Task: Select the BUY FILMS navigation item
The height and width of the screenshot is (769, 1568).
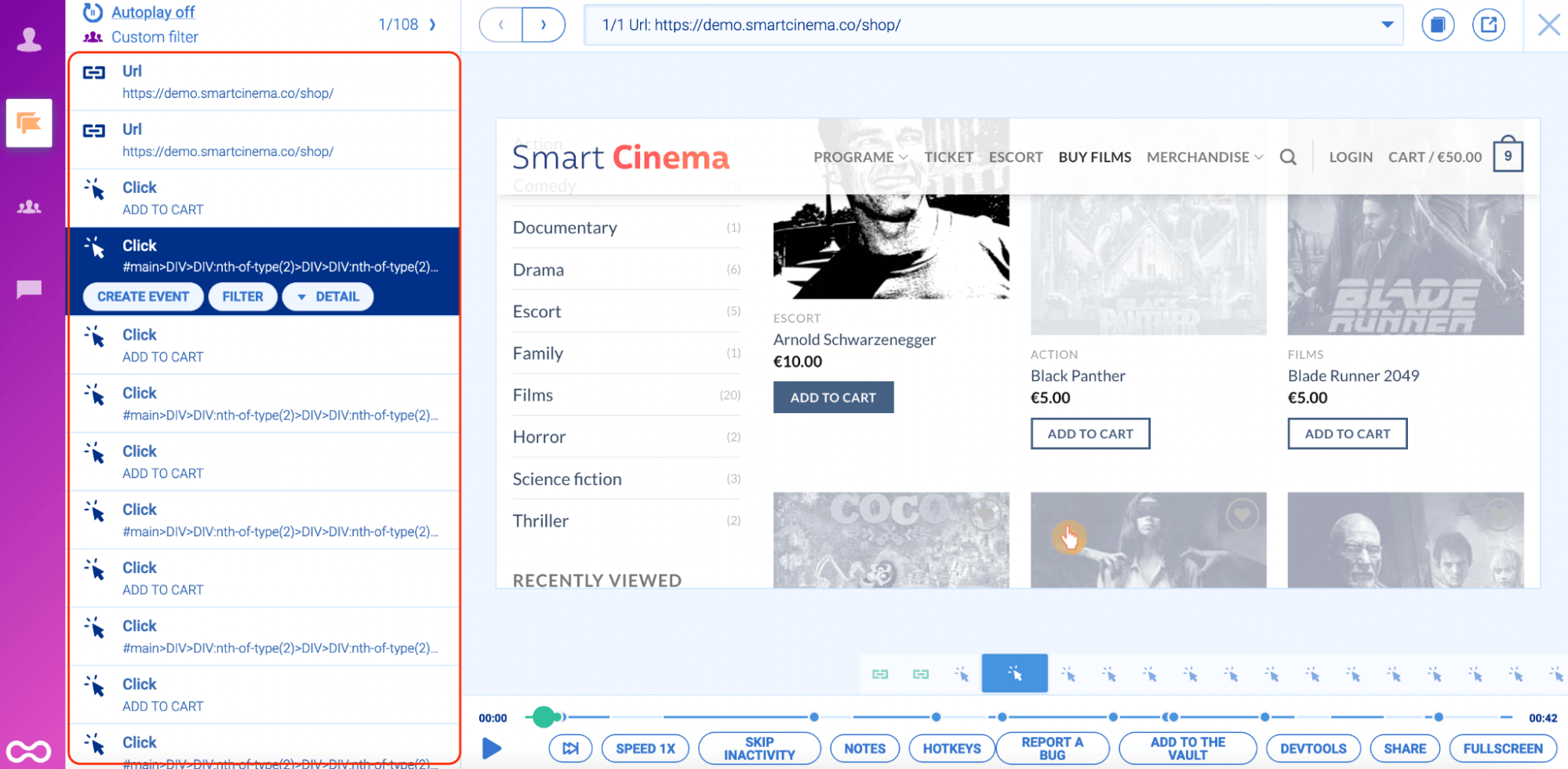Action: click(x=1094, y=157)
